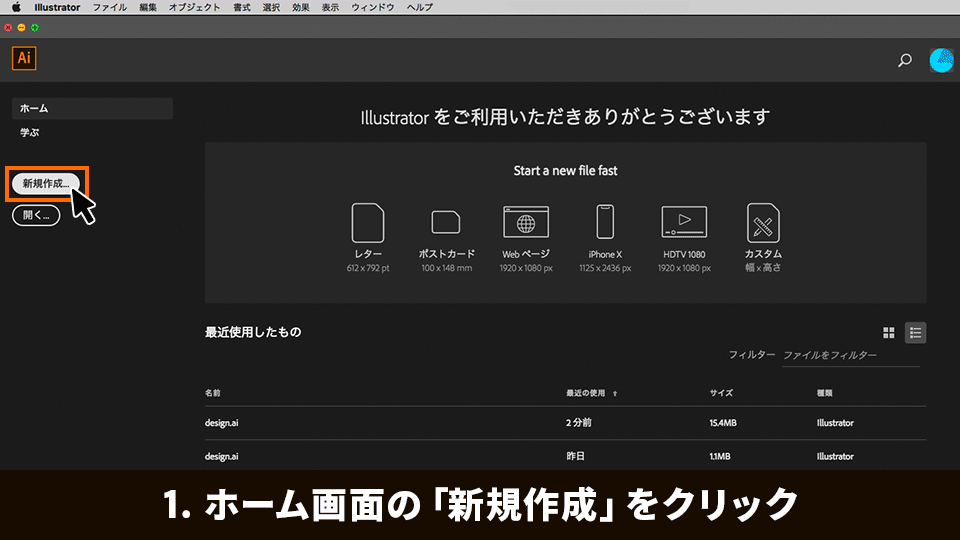Open the Illustrator application menu
Screen dimensions: 960x540
(x=57, y=7)
